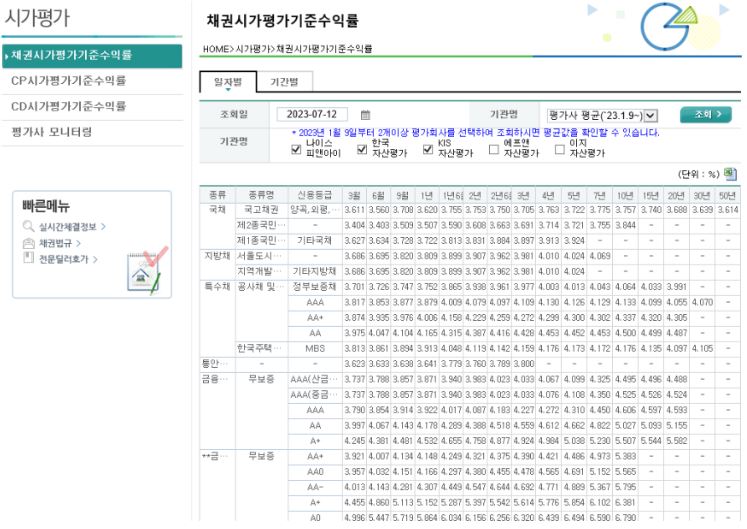
Task: Click the icon beside 채권법규
Action: pos(29,243)
